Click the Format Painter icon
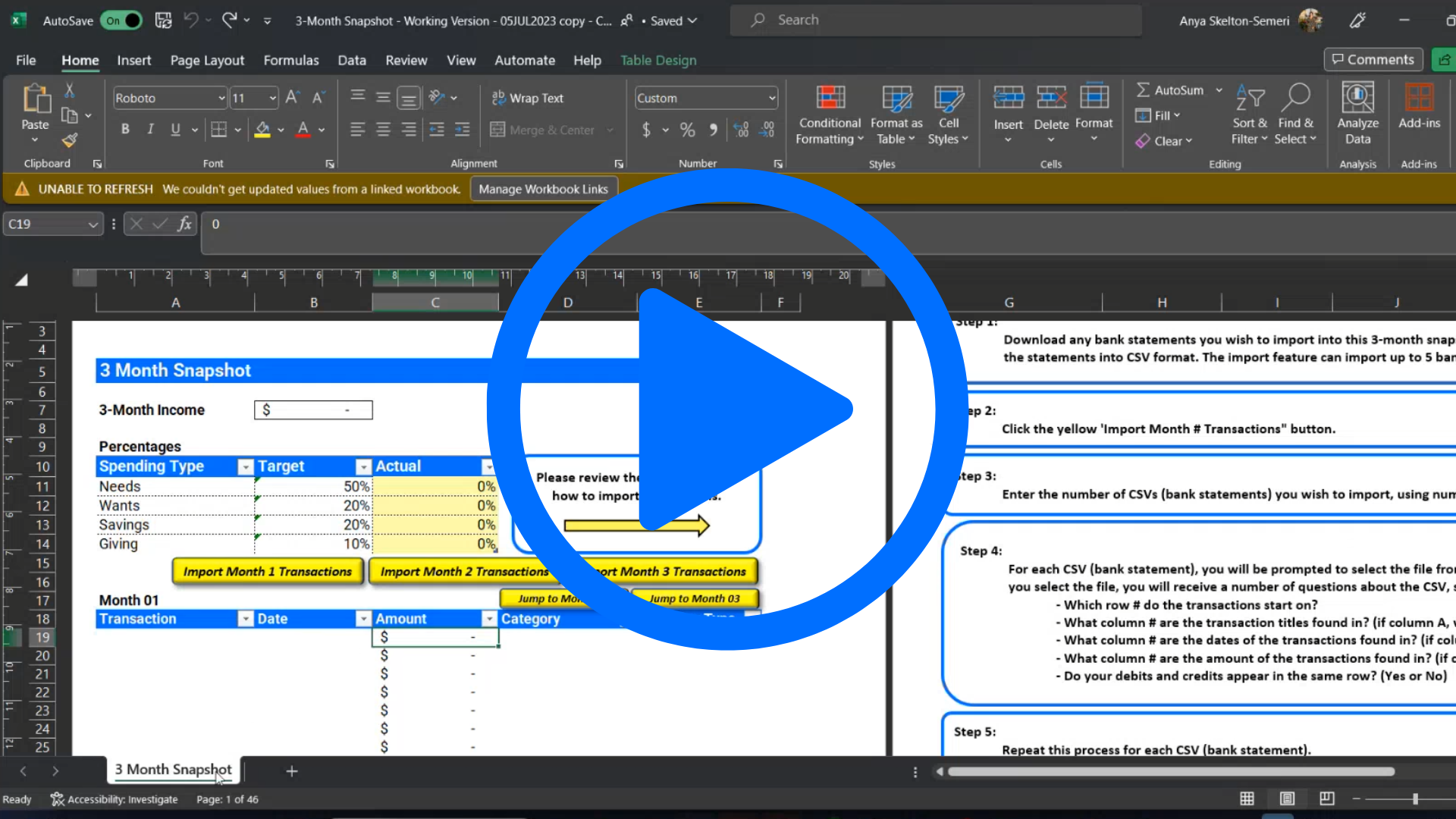Image resolution: width=1456 pixels, height=819 pixels. 70,140
